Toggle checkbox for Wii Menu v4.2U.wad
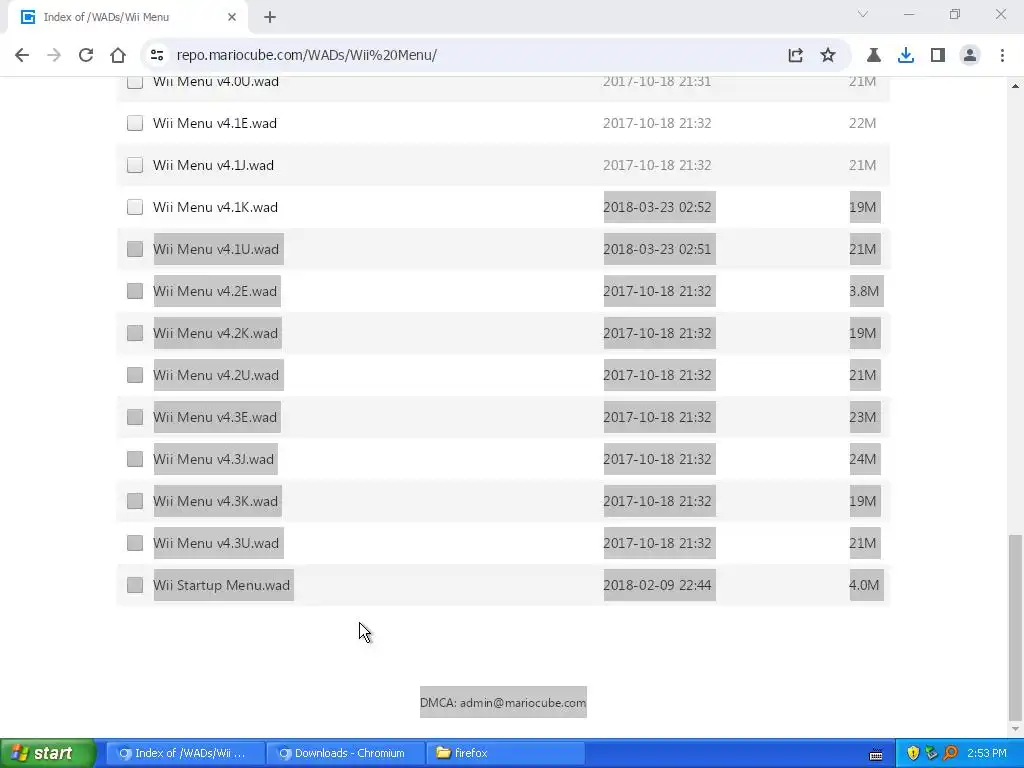Viewport: 1024px width, 768px height. coord(135,375)
